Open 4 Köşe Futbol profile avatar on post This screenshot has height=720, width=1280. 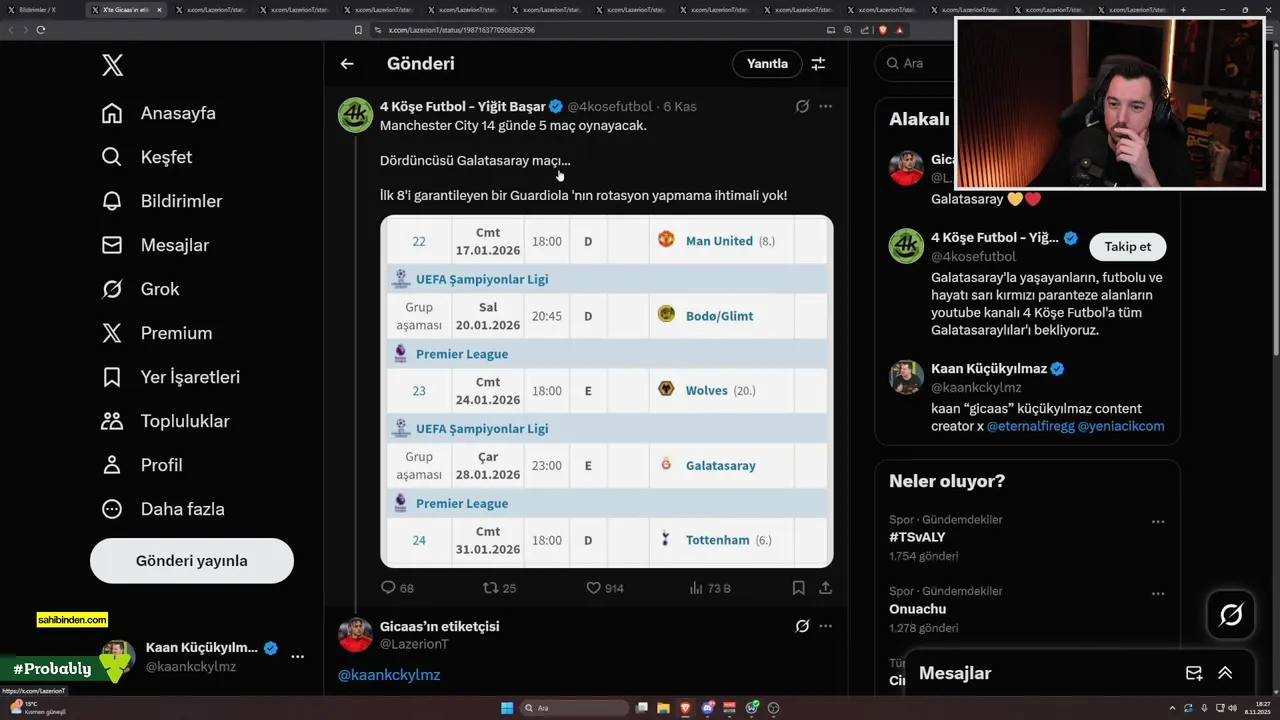tap(355, 115)
